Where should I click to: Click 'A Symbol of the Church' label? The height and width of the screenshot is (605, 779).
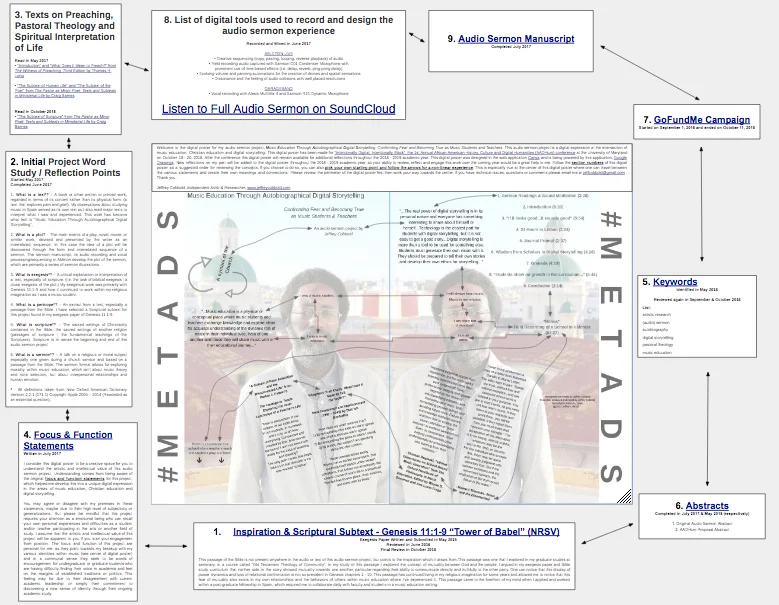click(x=223, y=262)
